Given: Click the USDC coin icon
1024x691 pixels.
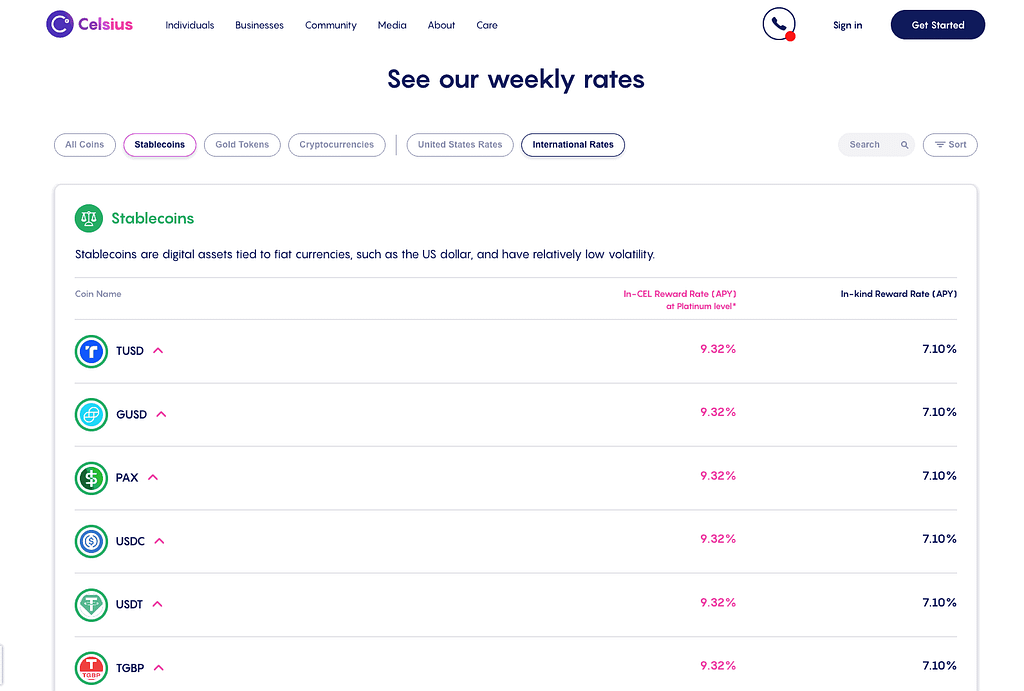Looking at the screenshot, I should point(91,541).
